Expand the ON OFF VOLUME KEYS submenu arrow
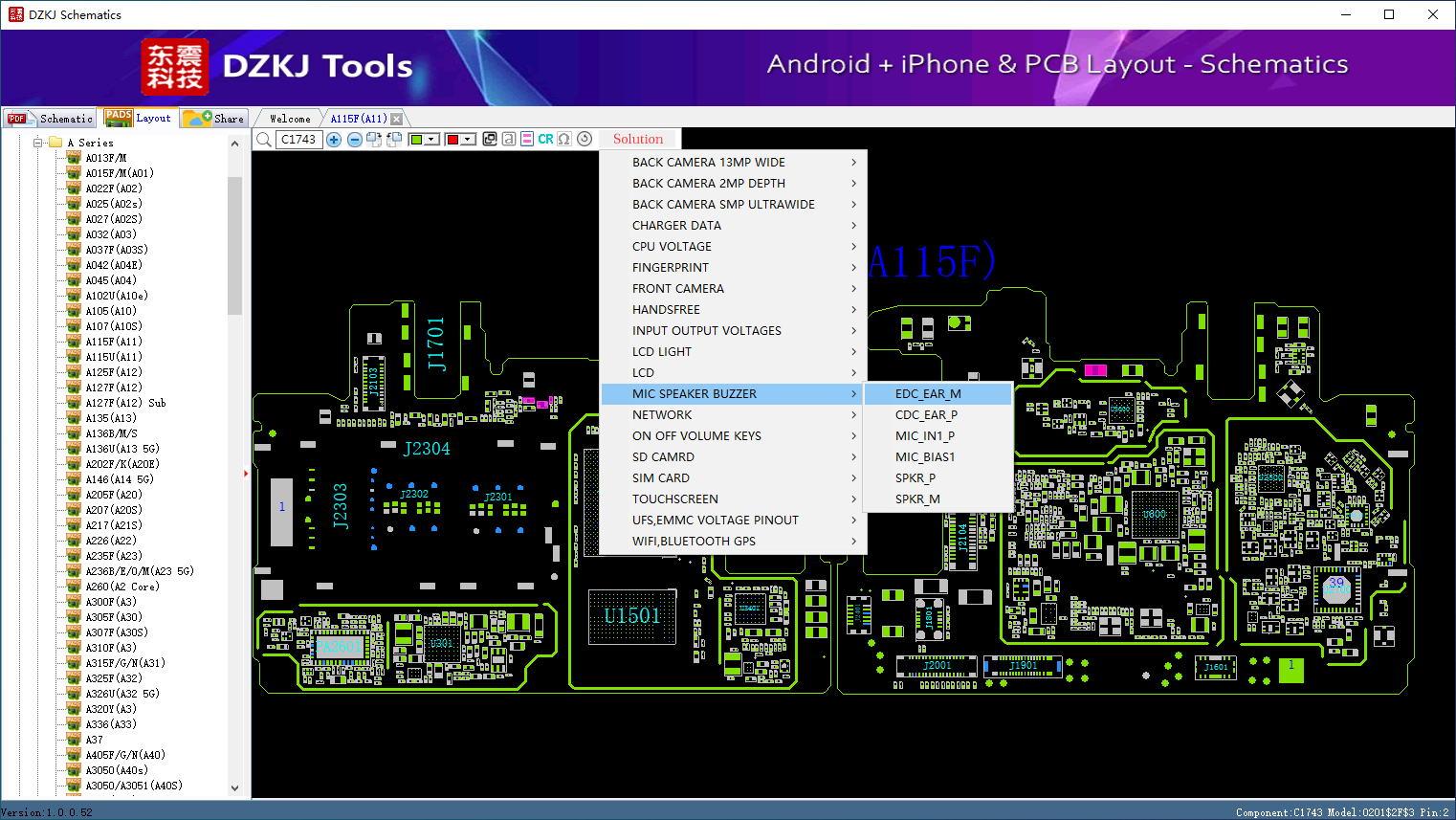 pyautogui.click(x=854, y=435)
